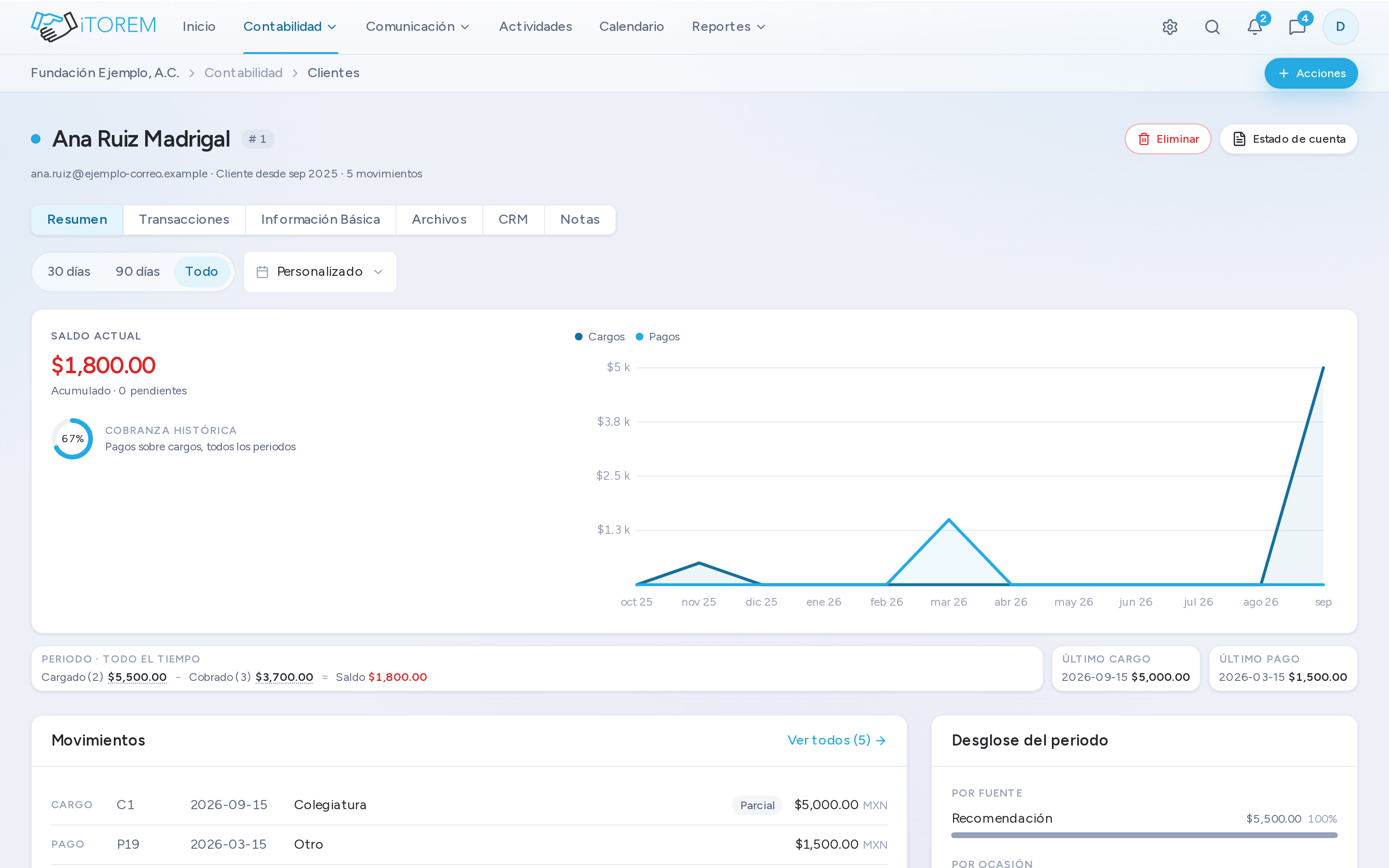Viewport: 1389px width, 868px height.
Task: Click the trash icon in Eliminar
Action: pyautogui.click(x=1144, y=139)
